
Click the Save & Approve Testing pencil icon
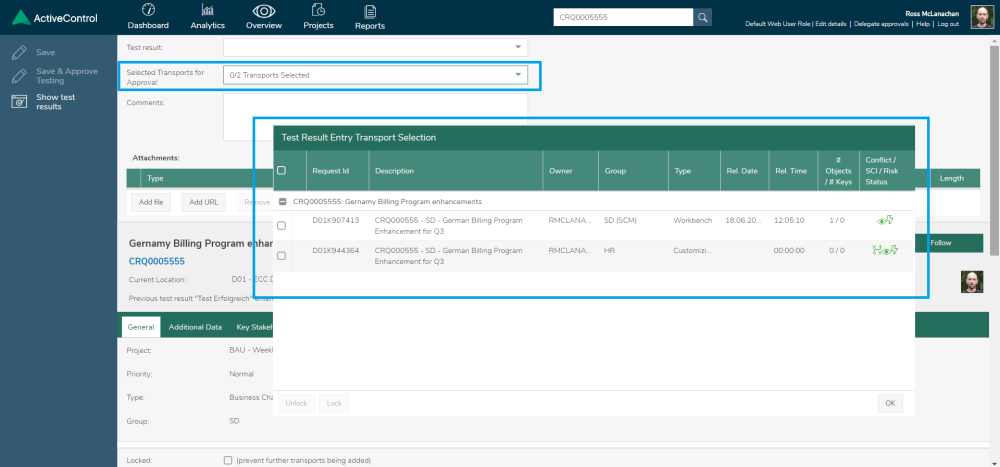tap(19, 76)
